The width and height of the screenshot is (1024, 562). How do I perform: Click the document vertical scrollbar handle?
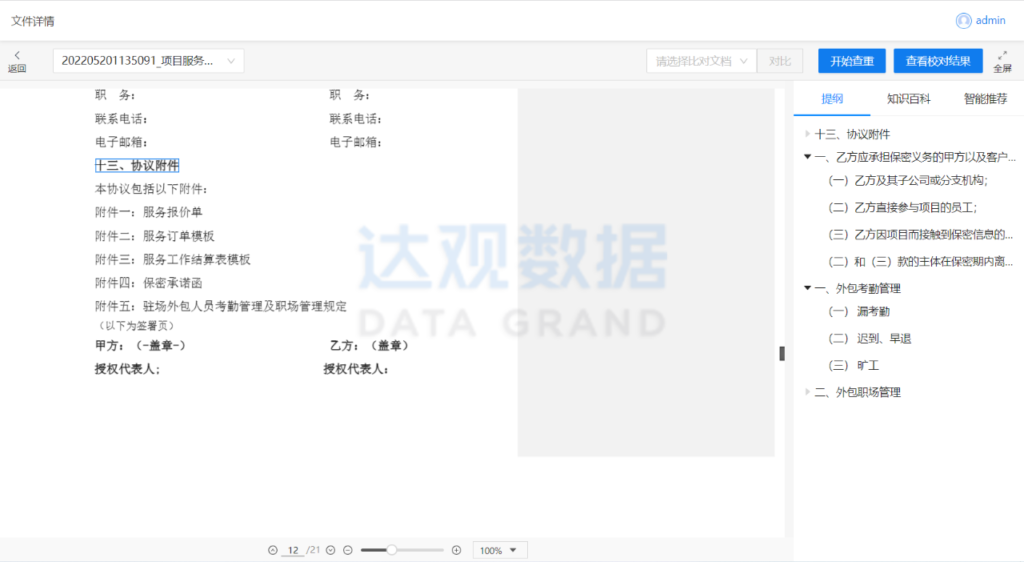click(x=782, y=353)
